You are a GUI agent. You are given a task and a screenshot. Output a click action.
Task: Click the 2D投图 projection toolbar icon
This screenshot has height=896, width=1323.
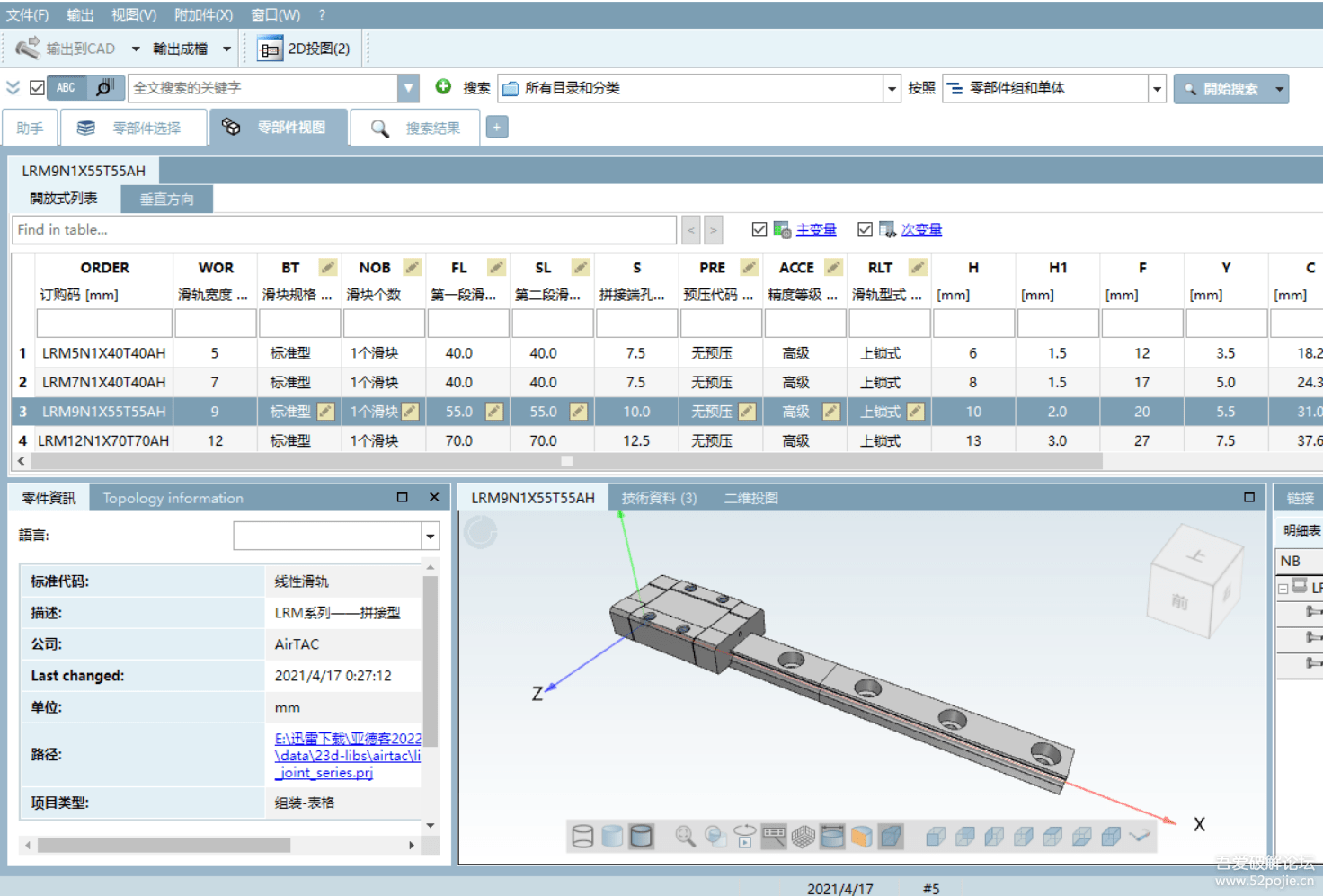point(304,49)
